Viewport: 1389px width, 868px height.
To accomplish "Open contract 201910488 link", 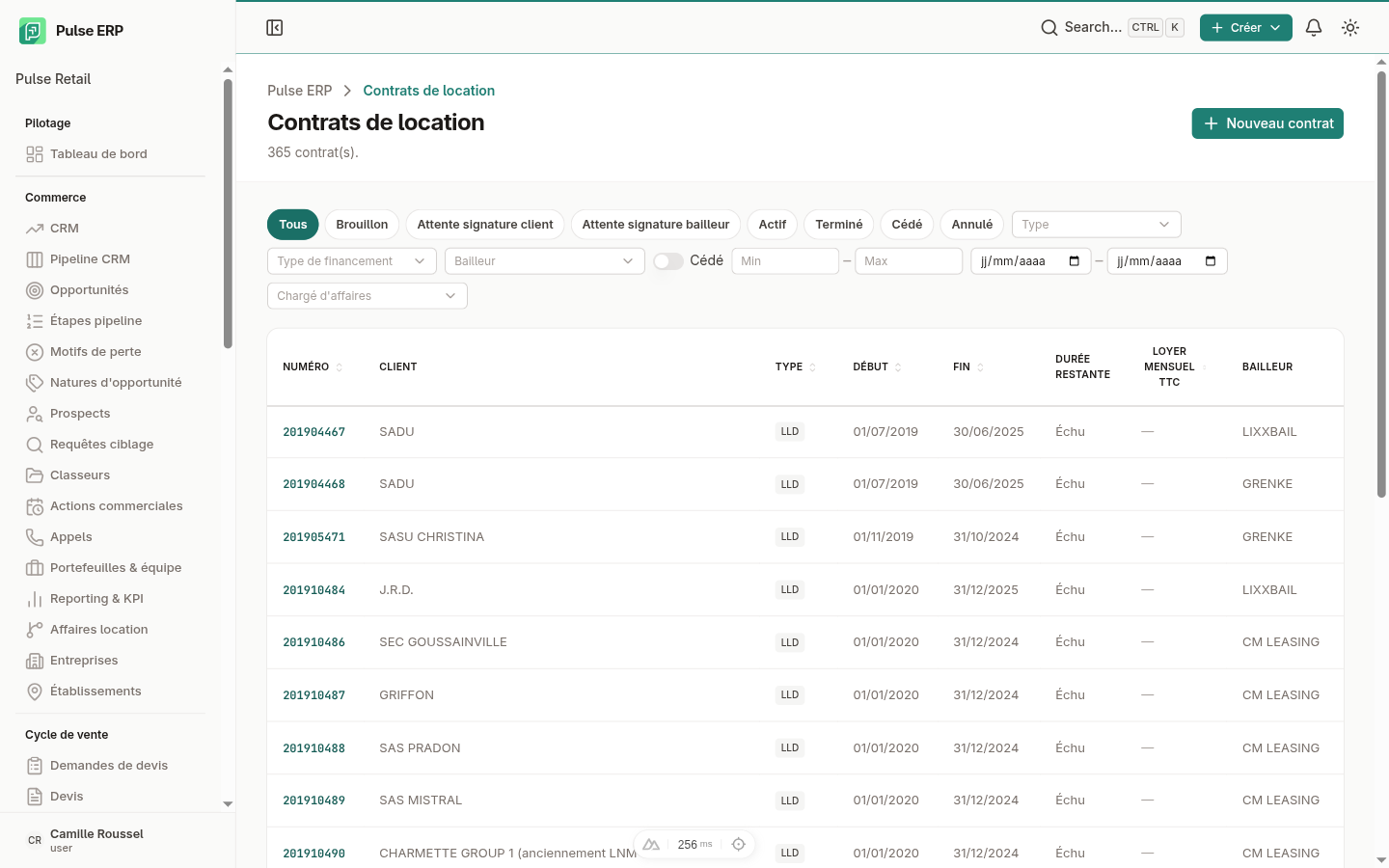I will click(313, 748).
